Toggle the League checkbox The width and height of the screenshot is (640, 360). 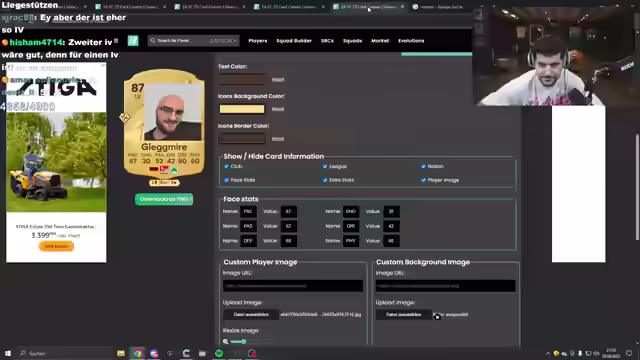pos(325,167)
